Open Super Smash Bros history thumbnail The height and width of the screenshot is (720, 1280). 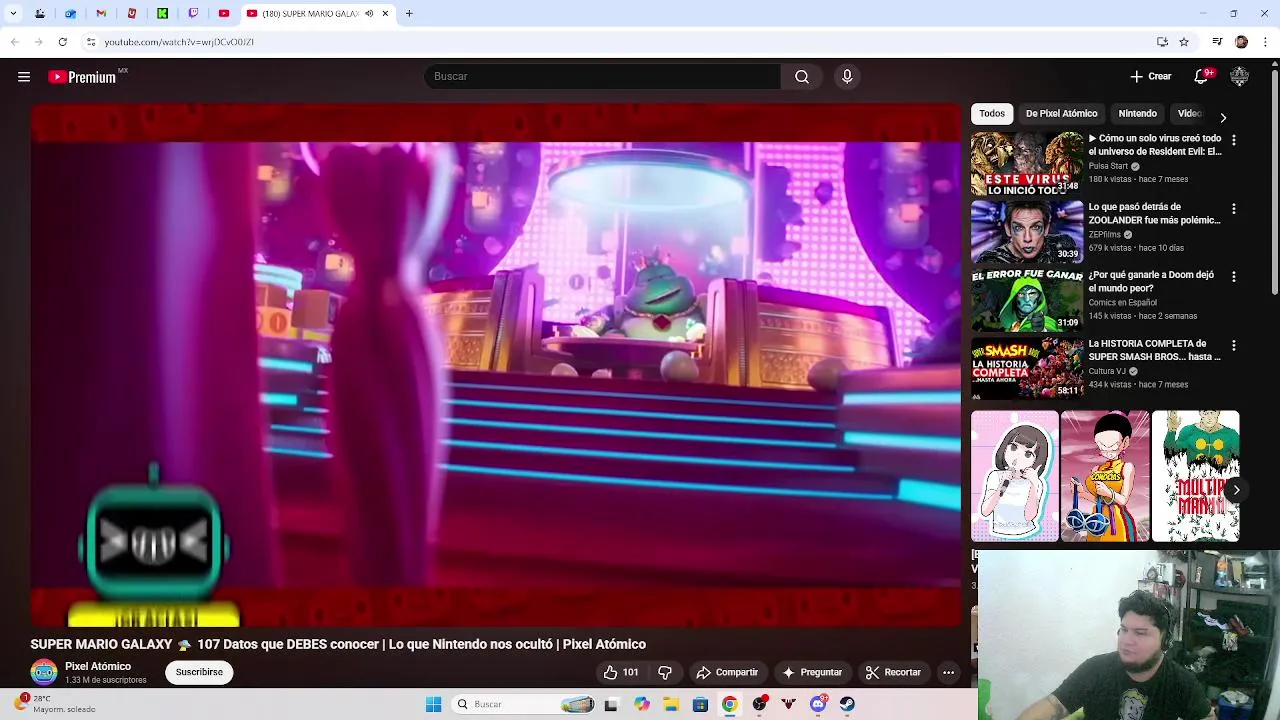pos(1027,368)
